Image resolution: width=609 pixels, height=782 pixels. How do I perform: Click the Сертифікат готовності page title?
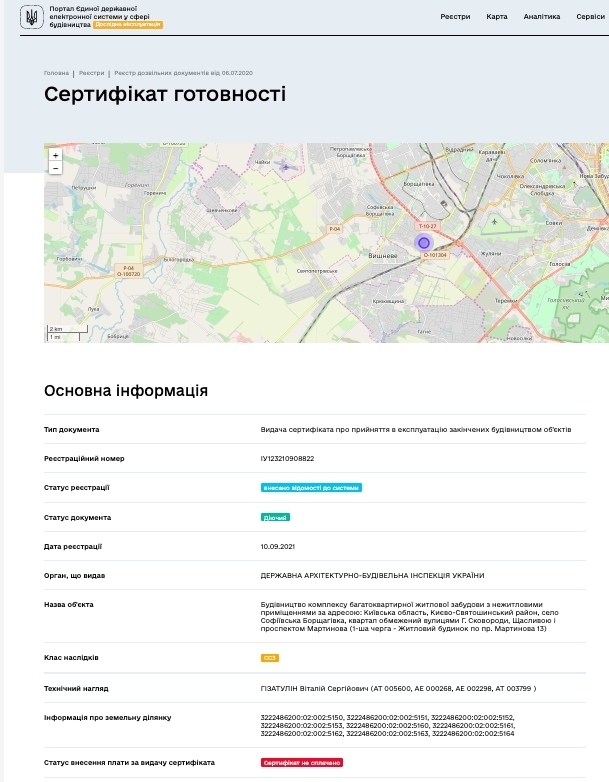click(x=165, y=94)
